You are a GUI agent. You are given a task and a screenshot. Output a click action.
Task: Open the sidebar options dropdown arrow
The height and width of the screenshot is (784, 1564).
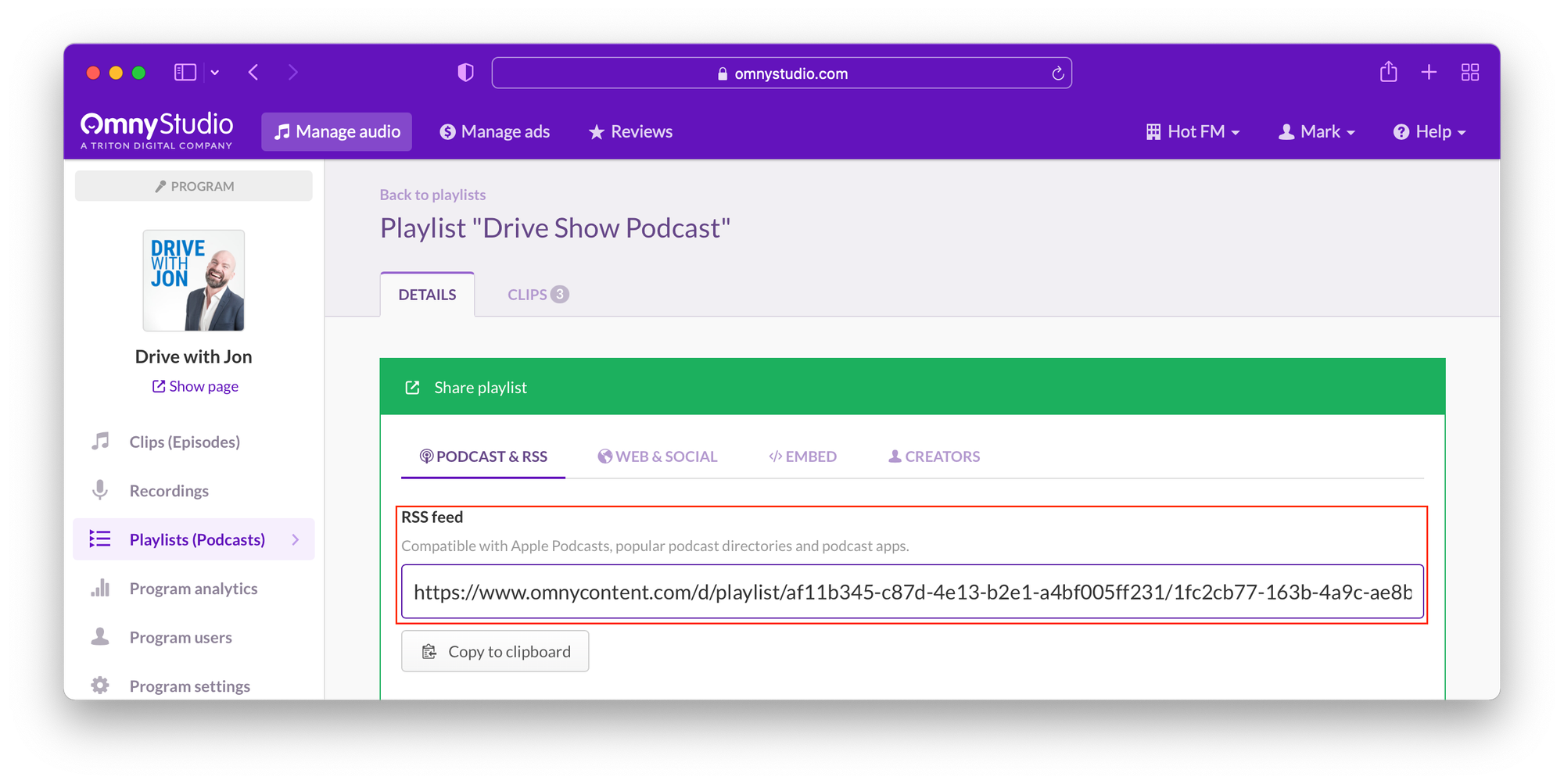coord(215,73)
